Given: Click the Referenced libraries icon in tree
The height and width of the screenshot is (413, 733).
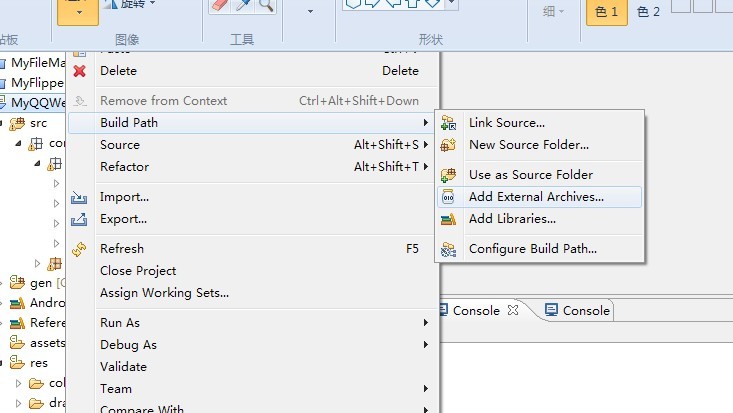Looking at the screenshot, I should coord(17,323).
